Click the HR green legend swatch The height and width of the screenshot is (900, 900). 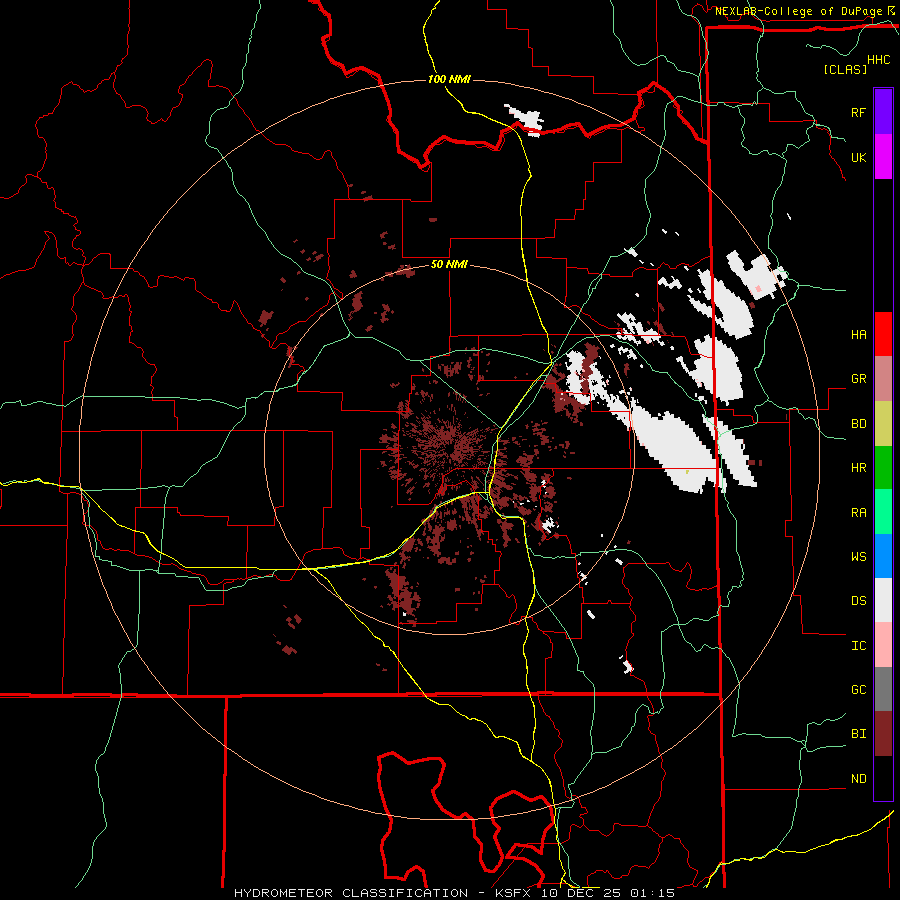pyautogui.click(x=883, y=468)
